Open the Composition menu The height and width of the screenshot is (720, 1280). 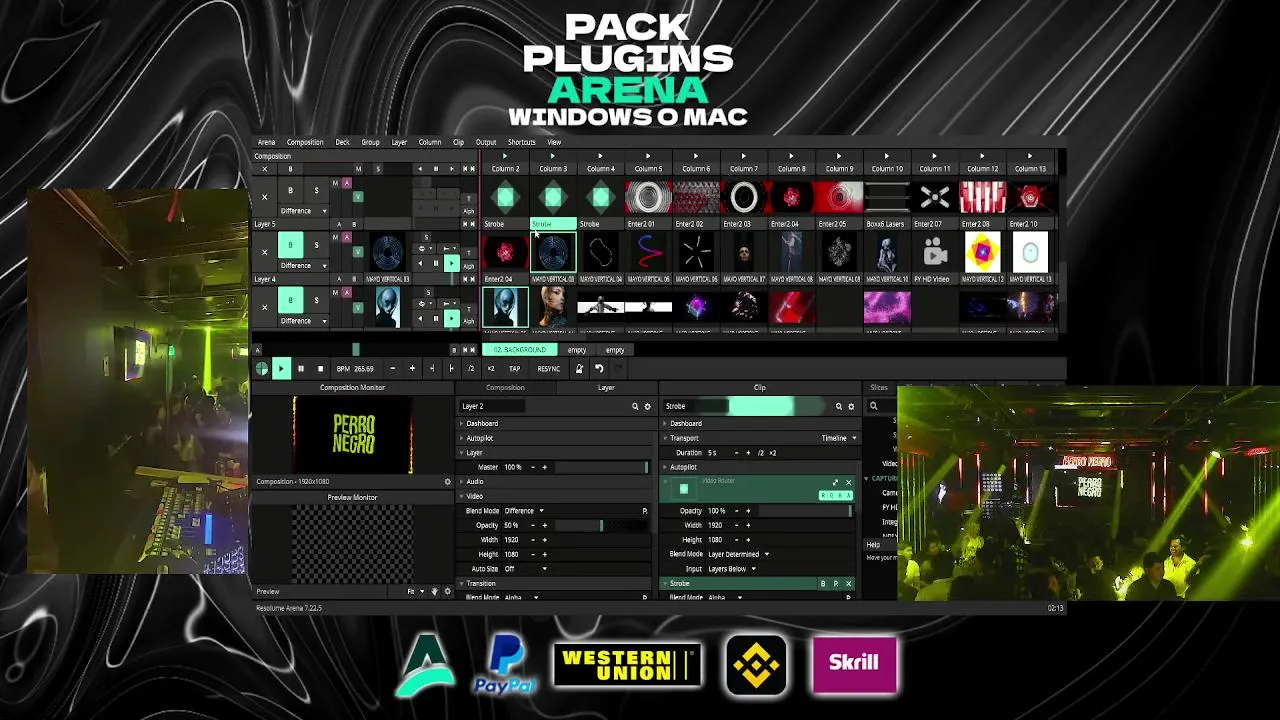[305, 142]
